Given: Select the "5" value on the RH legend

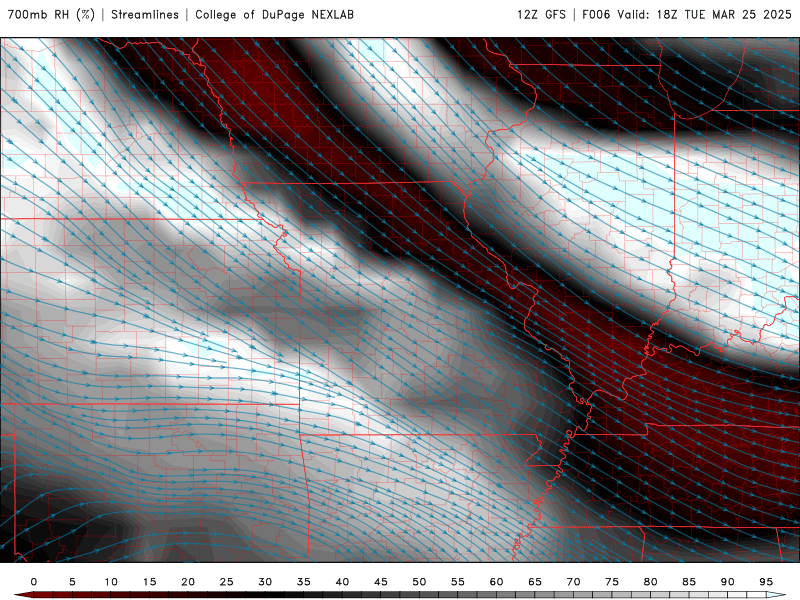Looking at the screenshot, I should (x=72, y=582).
